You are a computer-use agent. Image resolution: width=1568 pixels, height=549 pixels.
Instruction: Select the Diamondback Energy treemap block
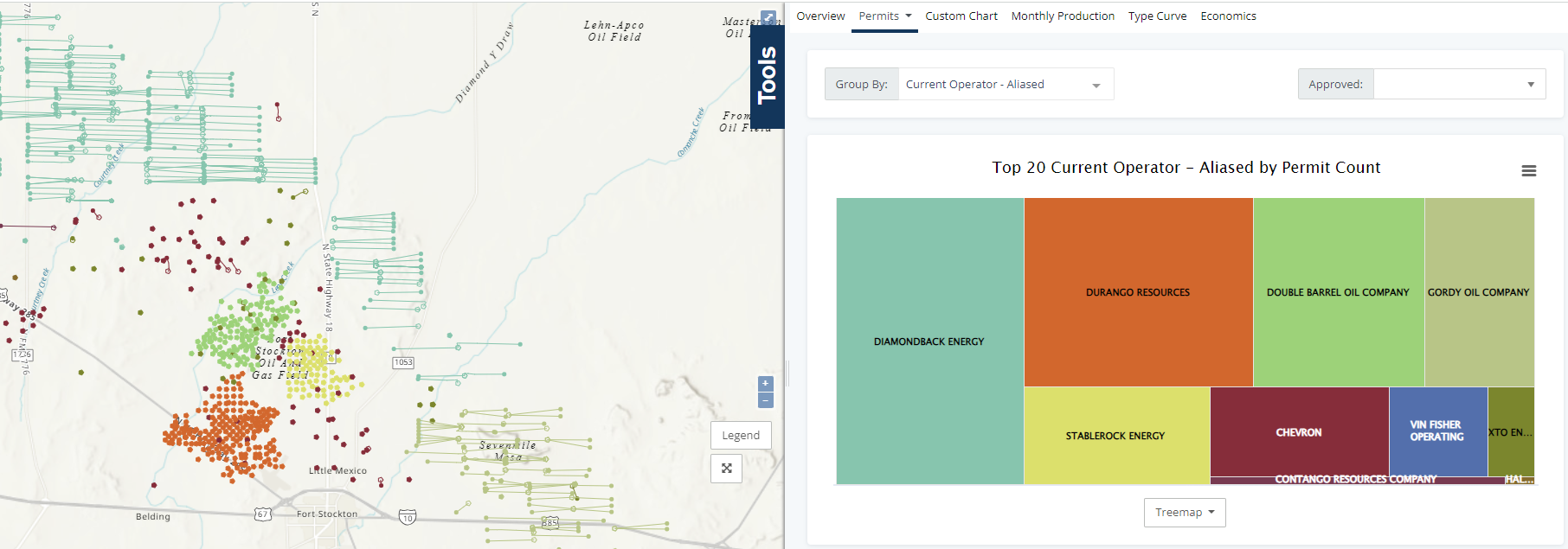[930, 342]
